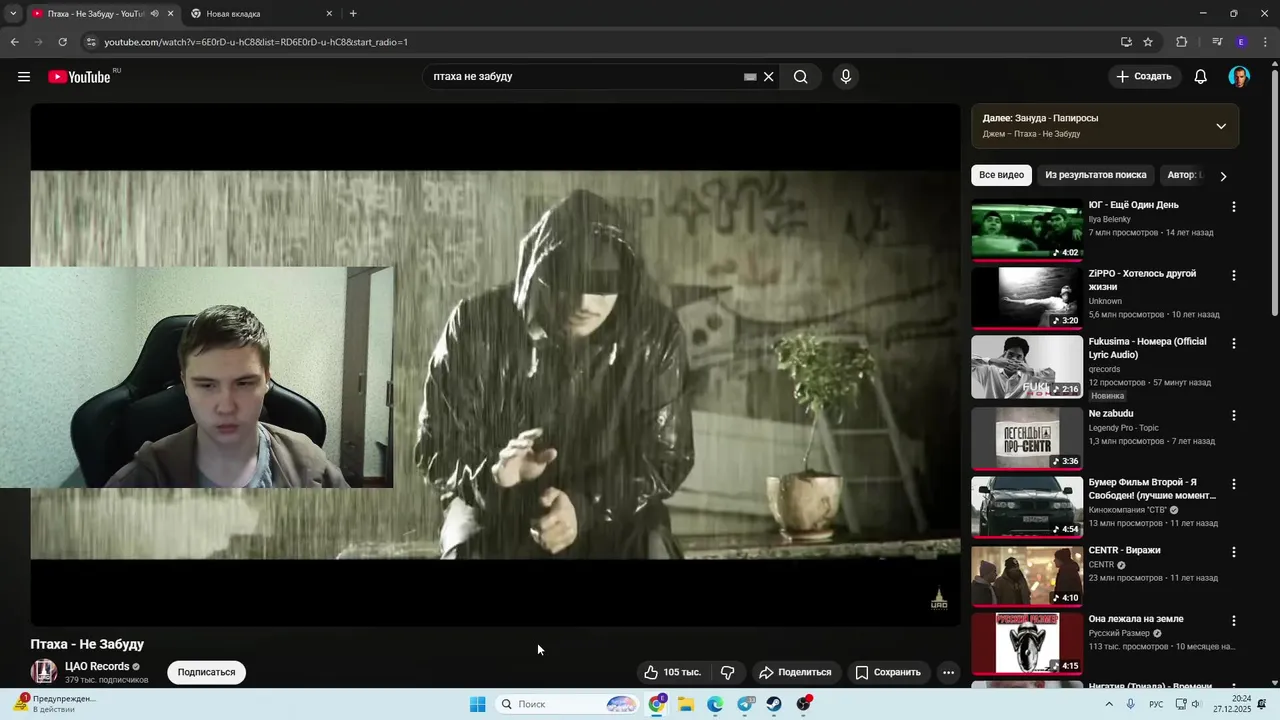Open Chrome media control icon
Screen dimensions: 1280x720
pyautogui.click(x=1217, y=42)
